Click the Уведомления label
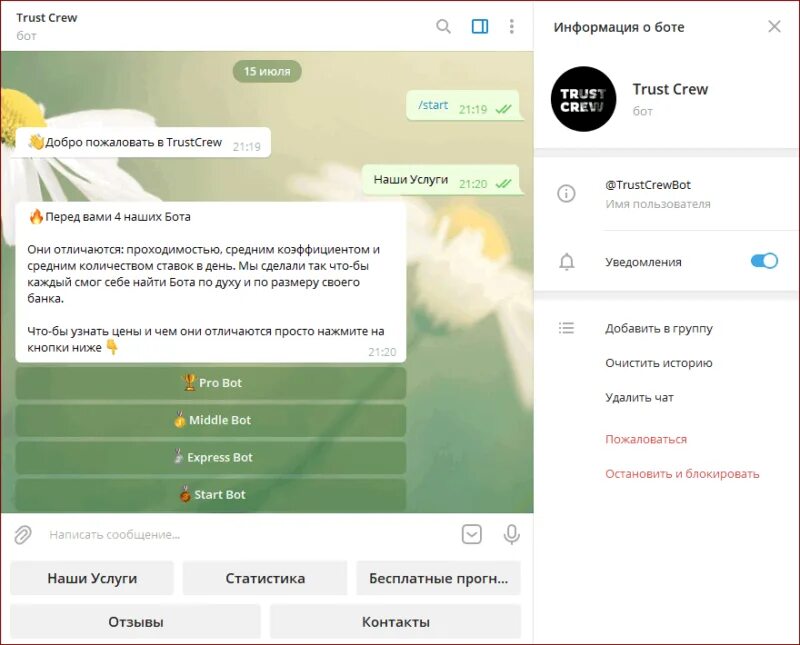800x645 pixels. point(643,262)
